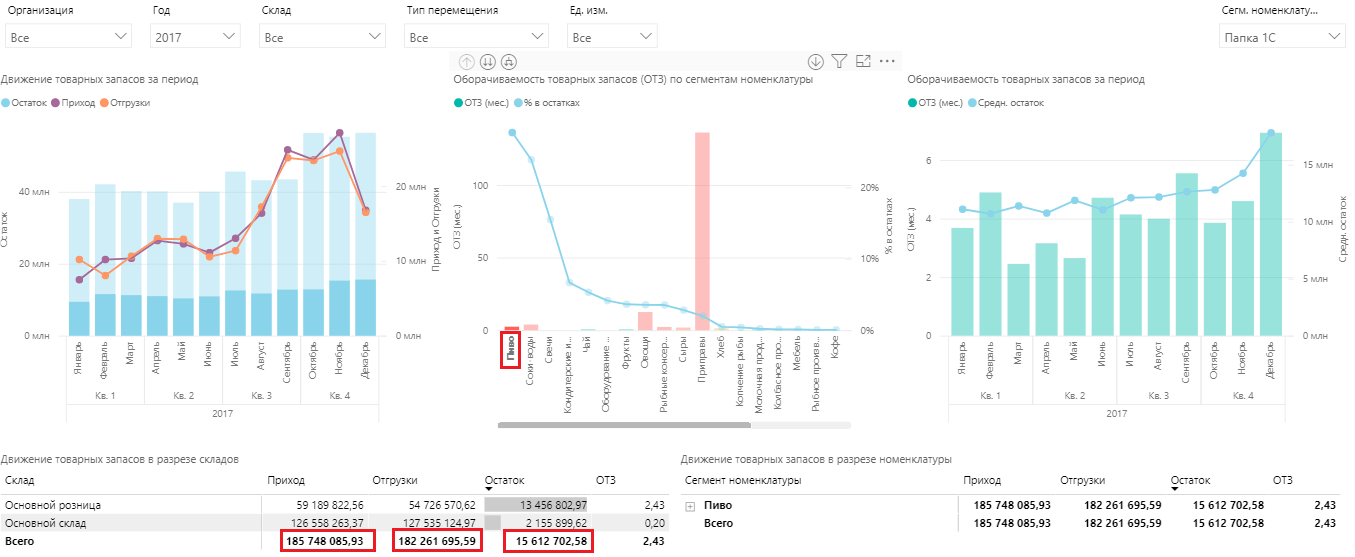Sort by Сегмент номенклатуры column header
The height and width of the screenshot is (557, 1355).
pos(743,481)
